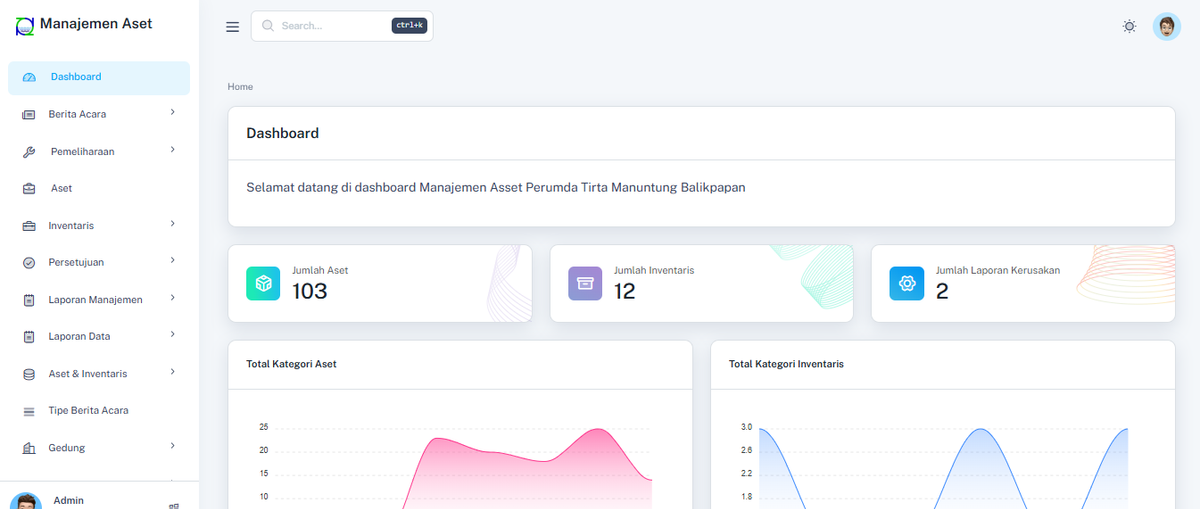Click the Dashboard speedometer icon
This screenshot has height=509, width=1200.
tap(29, 77)
